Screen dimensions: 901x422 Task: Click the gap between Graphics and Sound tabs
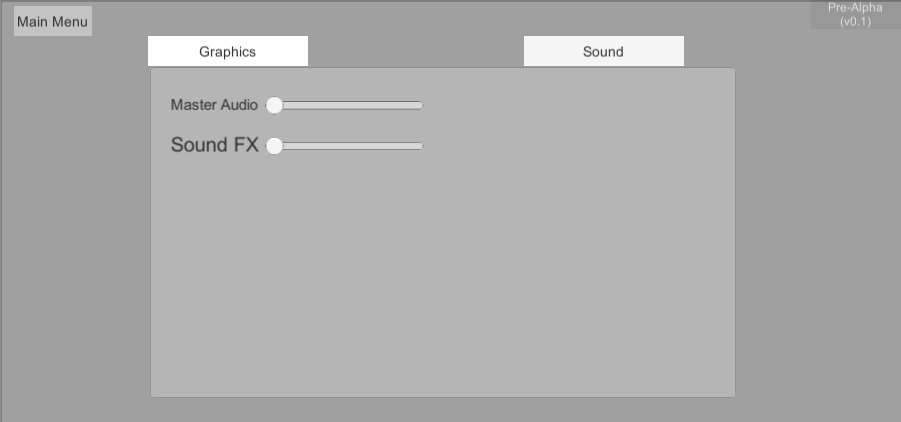click(x=415, y=51)
